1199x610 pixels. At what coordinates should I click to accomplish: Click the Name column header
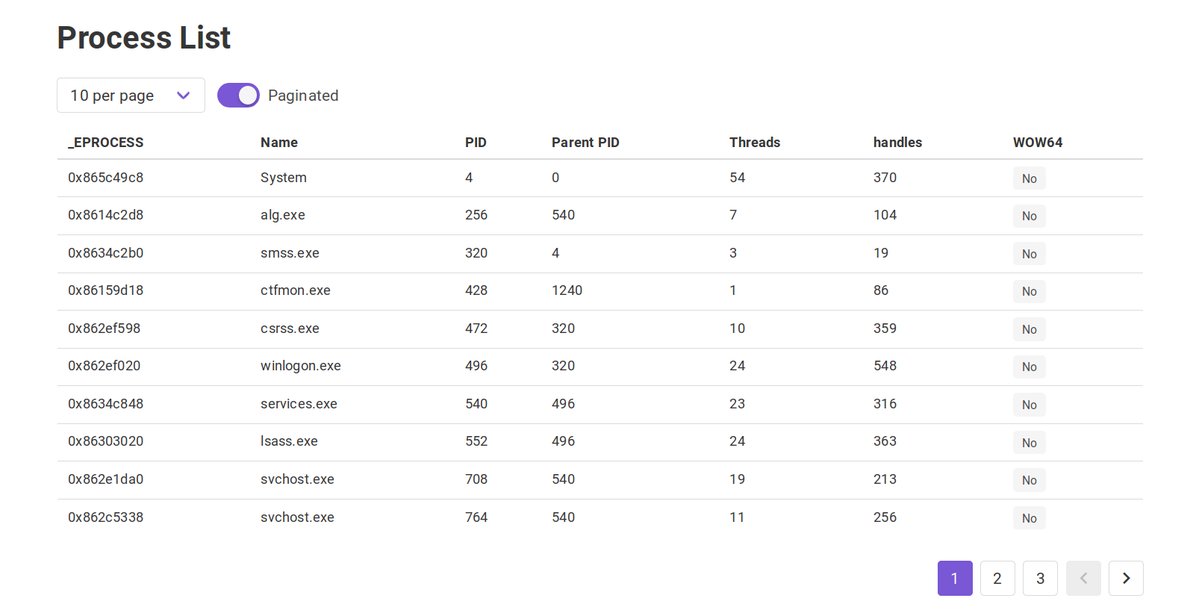click(279, 142)
